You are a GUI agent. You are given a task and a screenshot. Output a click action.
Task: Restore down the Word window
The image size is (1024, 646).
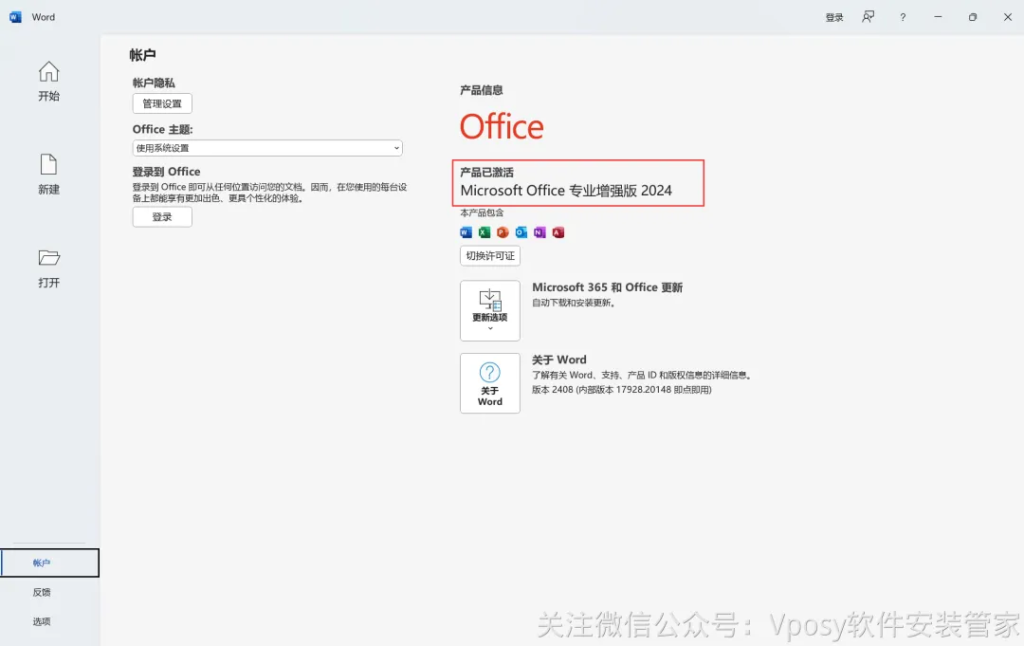pos(972,17)
